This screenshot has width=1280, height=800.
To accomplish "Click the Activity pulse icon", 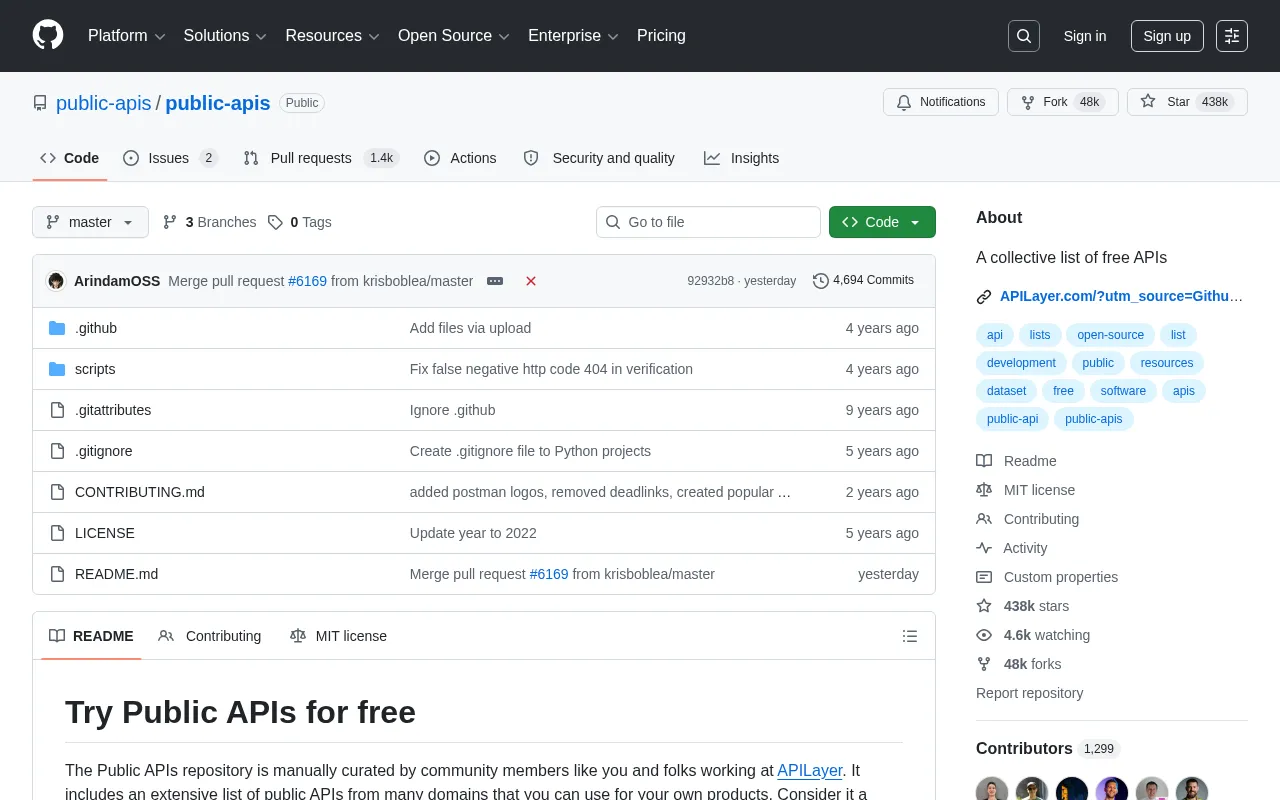I will (984, 548).
